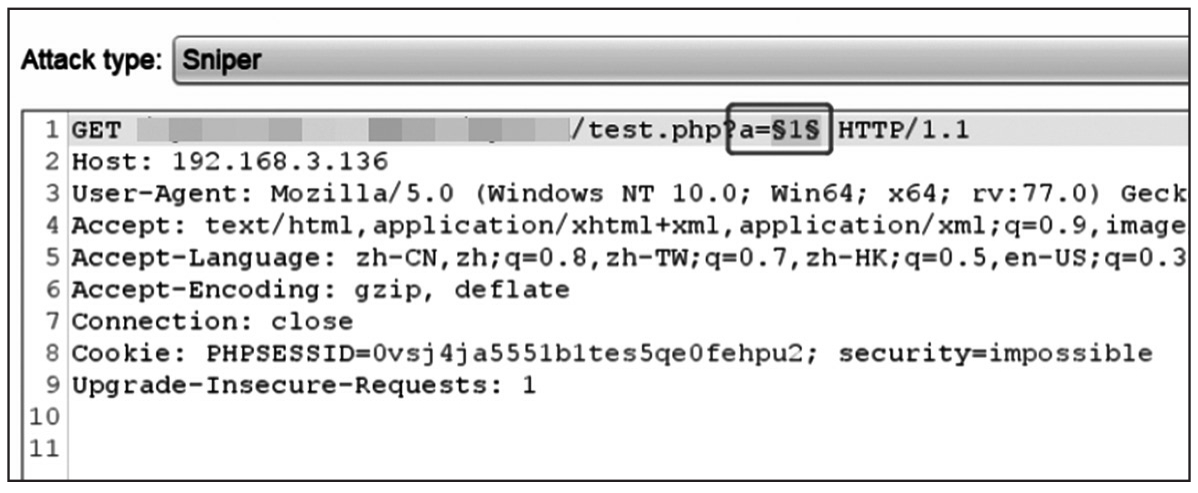Place cursor on GET method in request

tap(95, 130)
